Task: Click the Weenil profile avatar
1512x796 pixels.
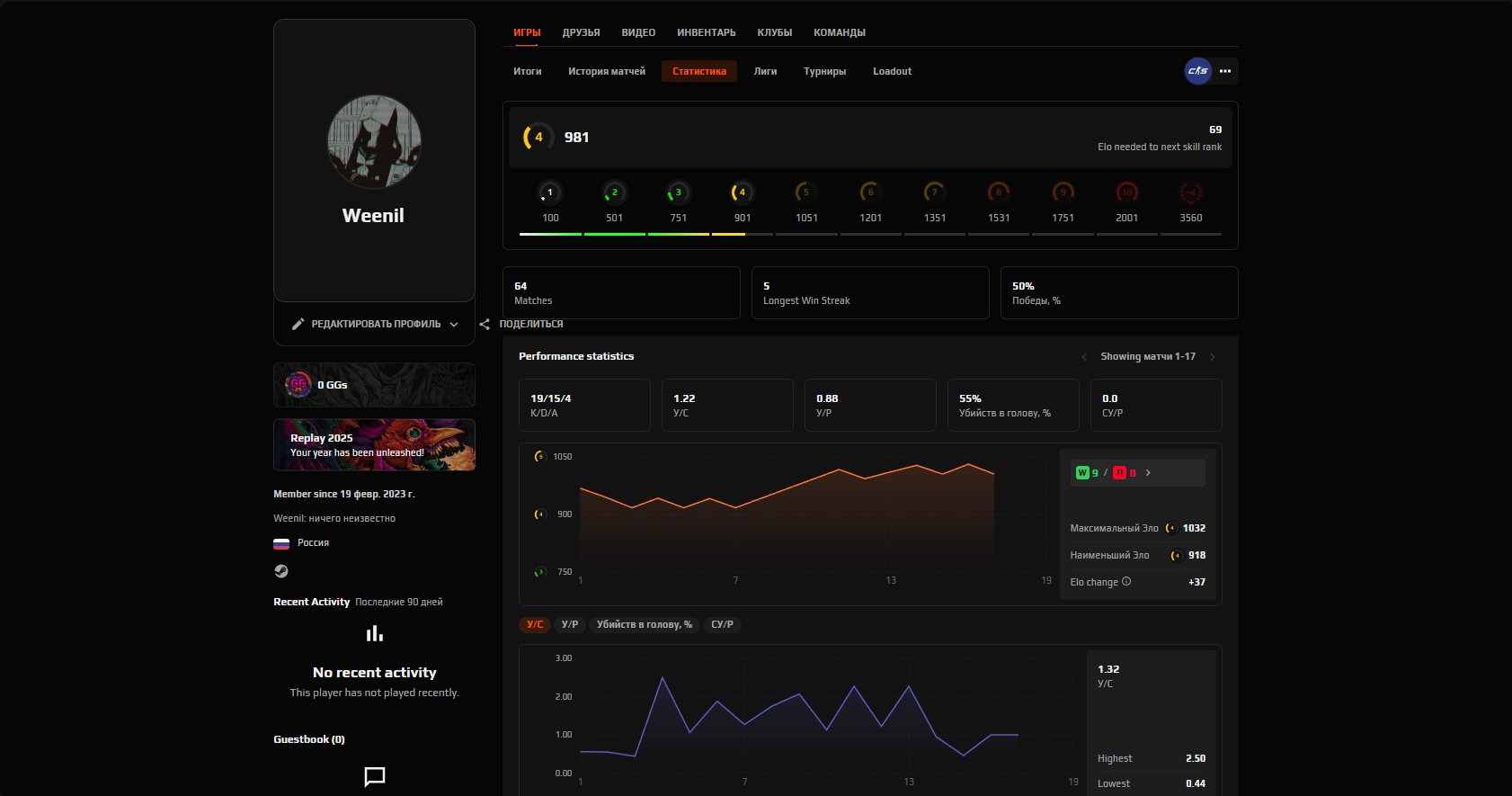Action: point(374,141)
